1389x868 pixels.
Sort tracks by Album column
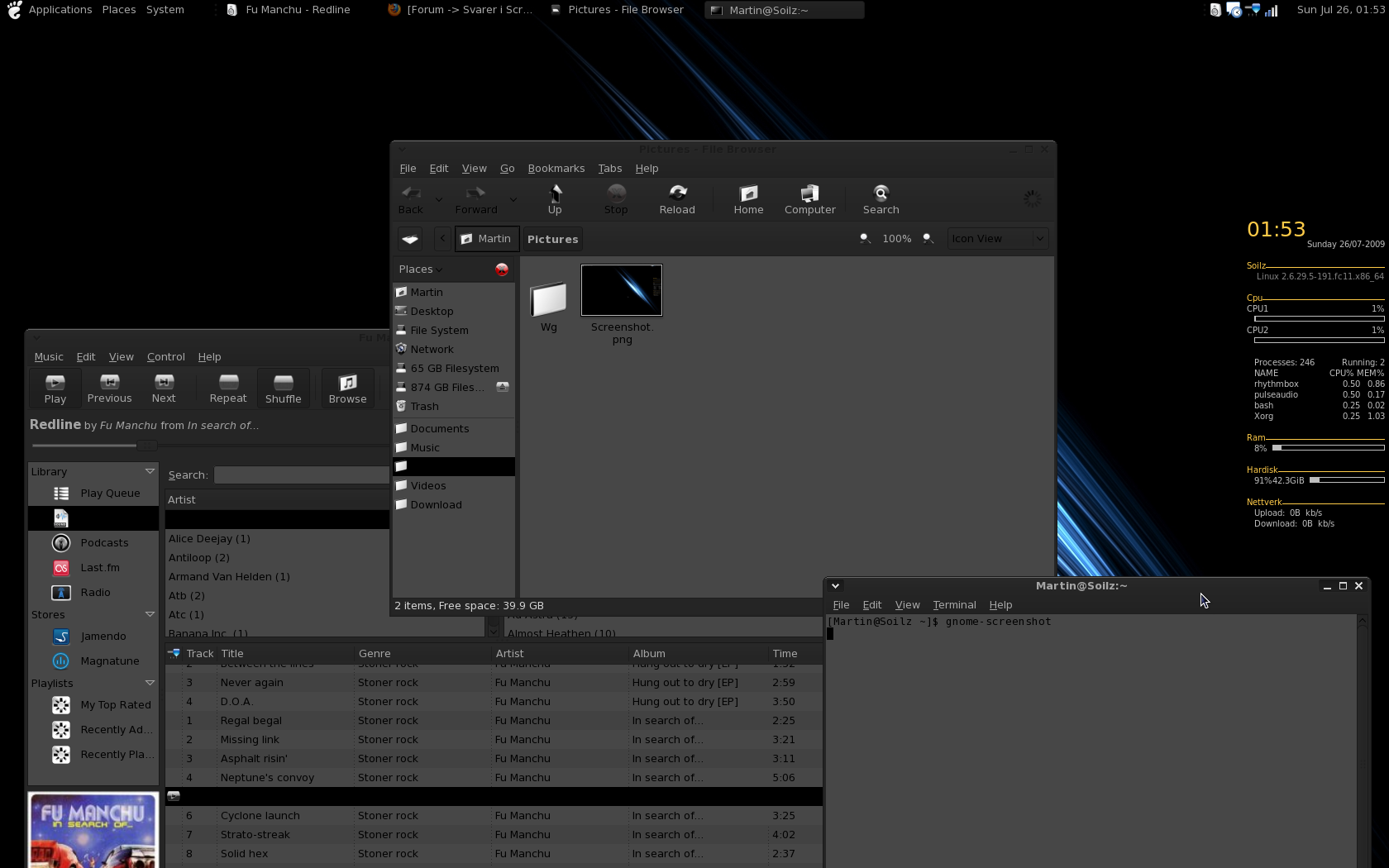pyautogui.click(x=698, y=654)
